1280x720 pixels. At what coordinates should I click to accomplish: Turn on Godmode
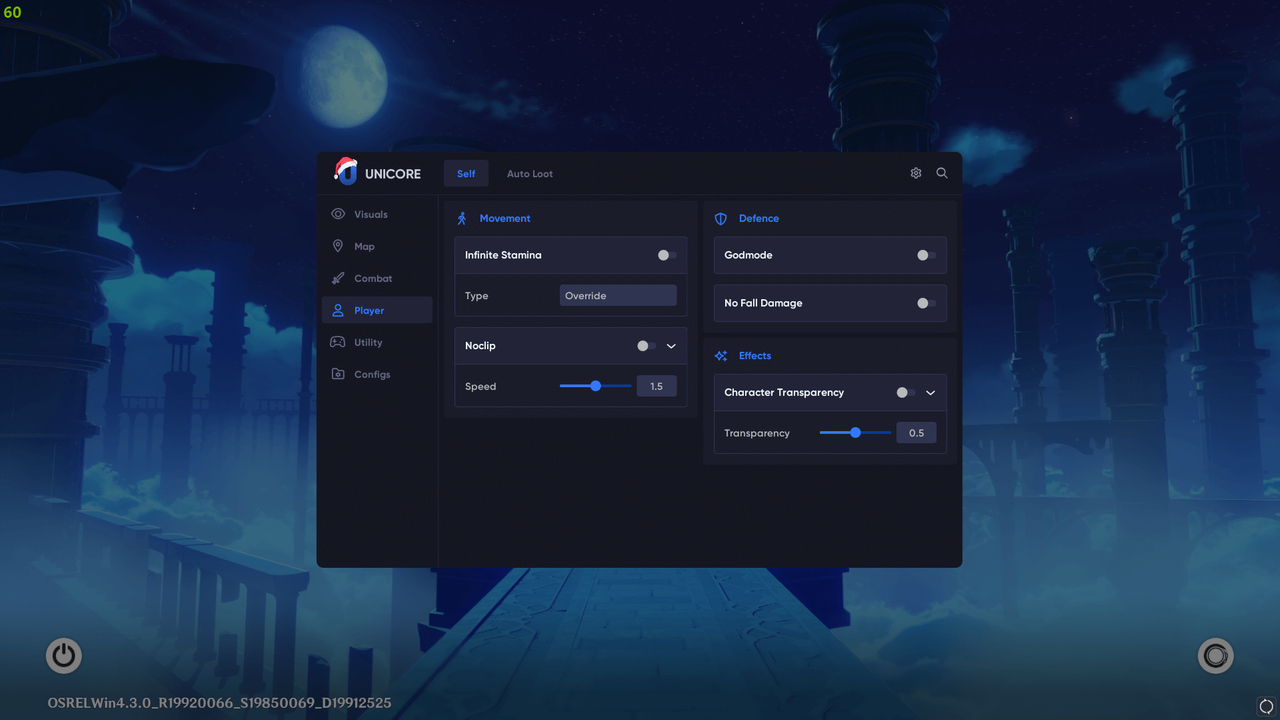pyautogui.click(x=925, y=255)
